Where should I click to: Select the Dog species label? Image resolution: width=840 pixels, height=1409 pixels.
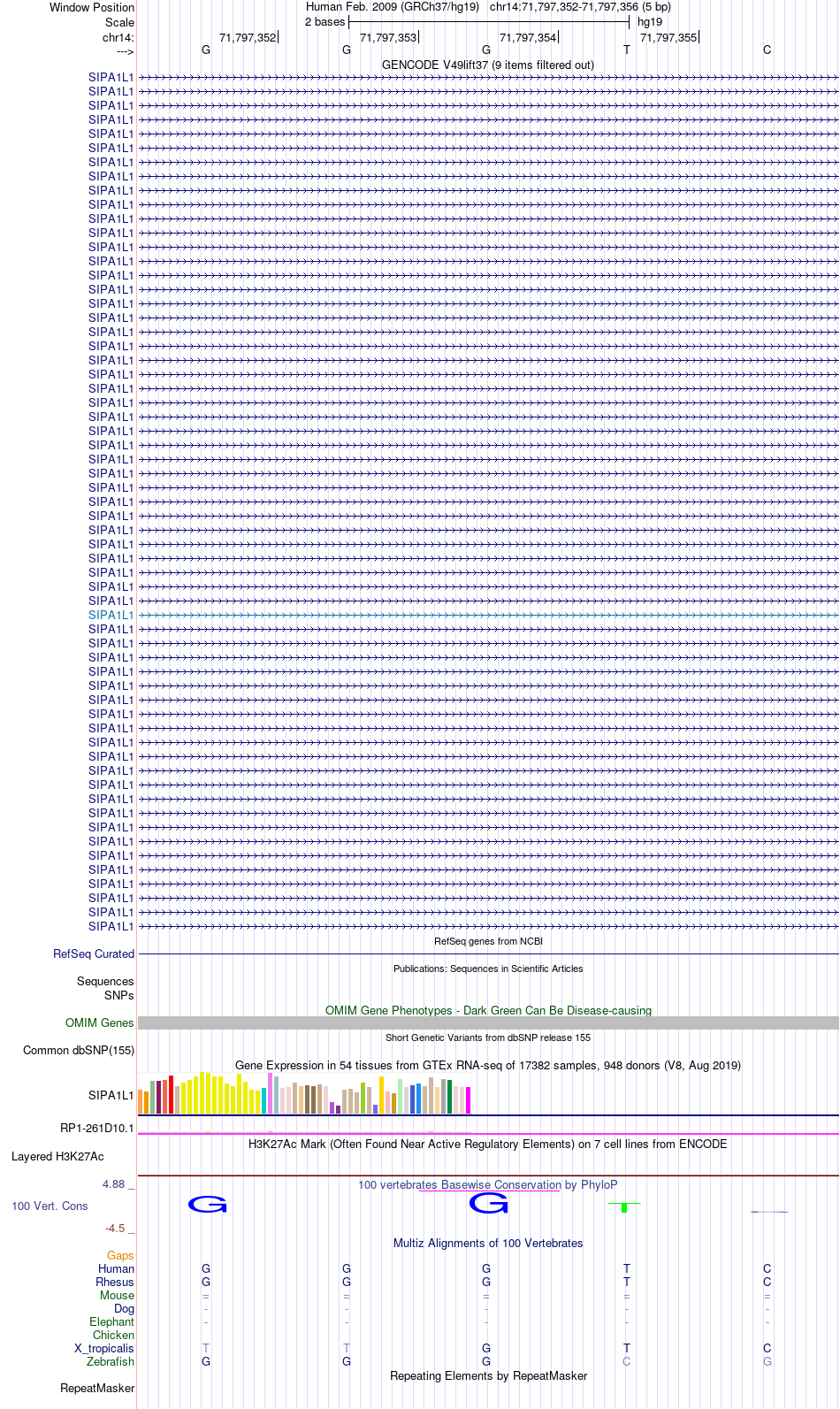[124, 1308]
